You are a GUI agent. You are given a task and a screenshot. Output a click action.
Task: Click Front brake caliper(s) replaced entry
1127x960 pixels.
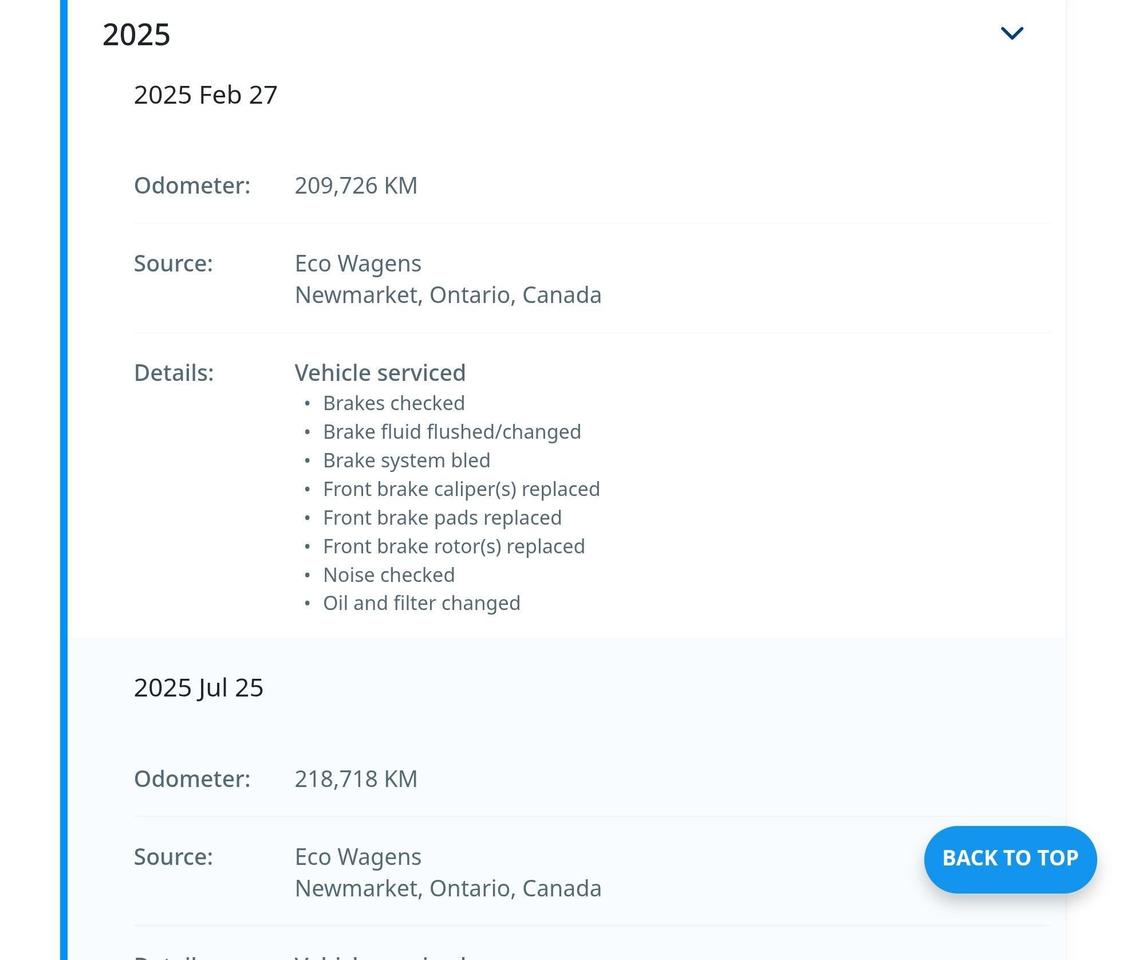point(461,489)
